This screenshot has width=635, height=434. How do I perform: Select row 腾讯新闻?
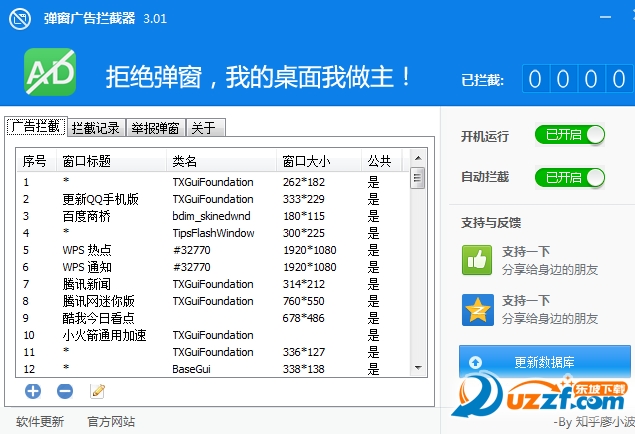click(213, 284)
